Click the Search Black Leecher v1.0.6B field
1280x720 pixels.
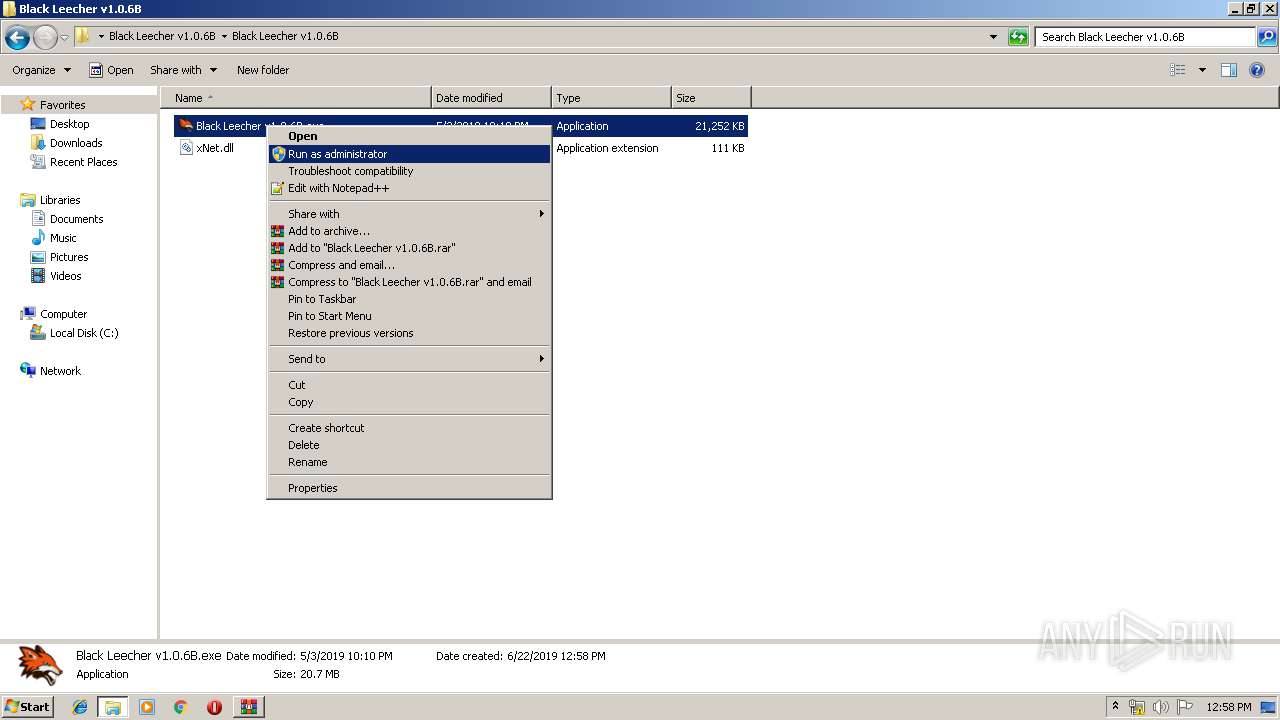tap(1146, 37)
